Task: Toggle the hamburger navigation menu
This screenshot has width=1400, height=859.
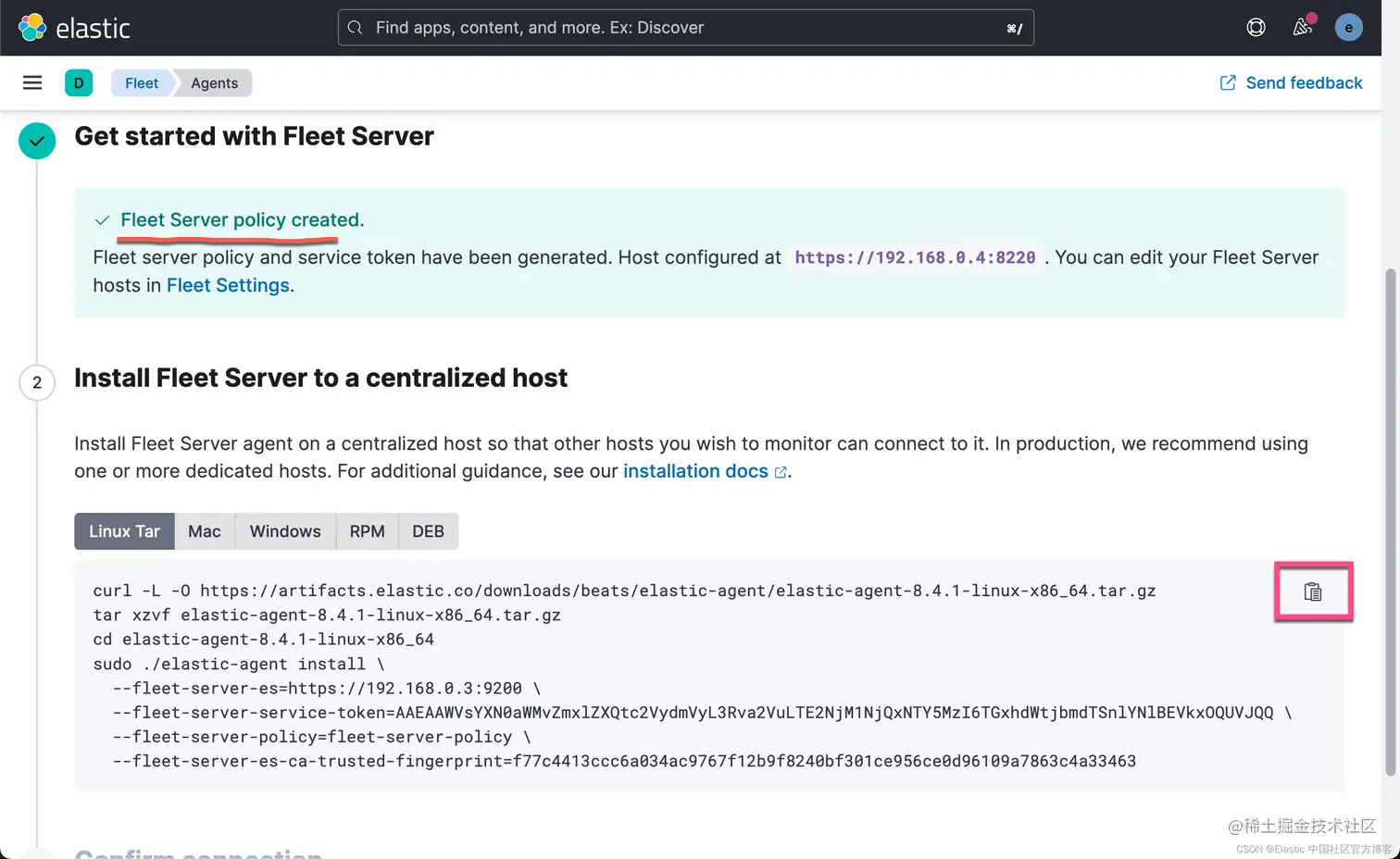Action: 32,83
